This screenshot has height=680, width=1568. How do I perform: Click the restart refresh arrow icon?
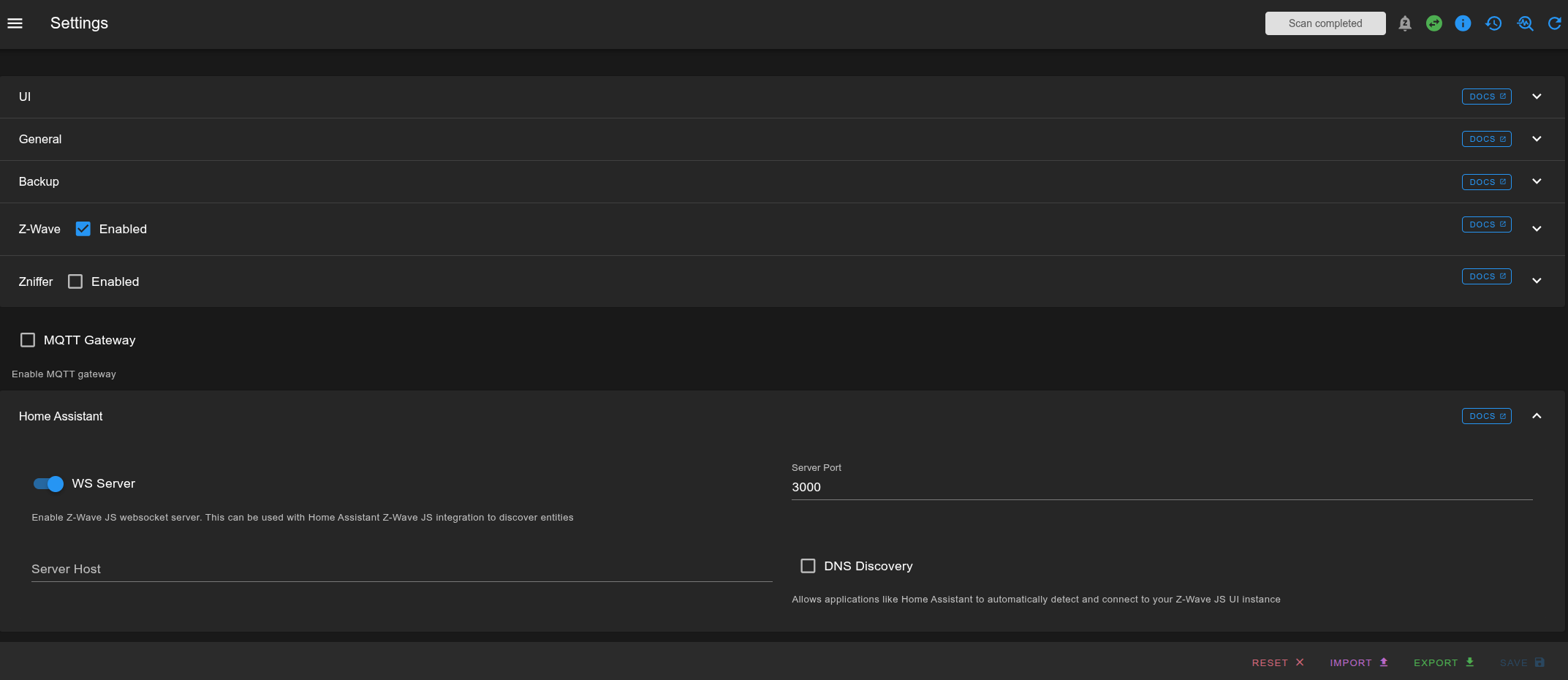click(1554, 23)
